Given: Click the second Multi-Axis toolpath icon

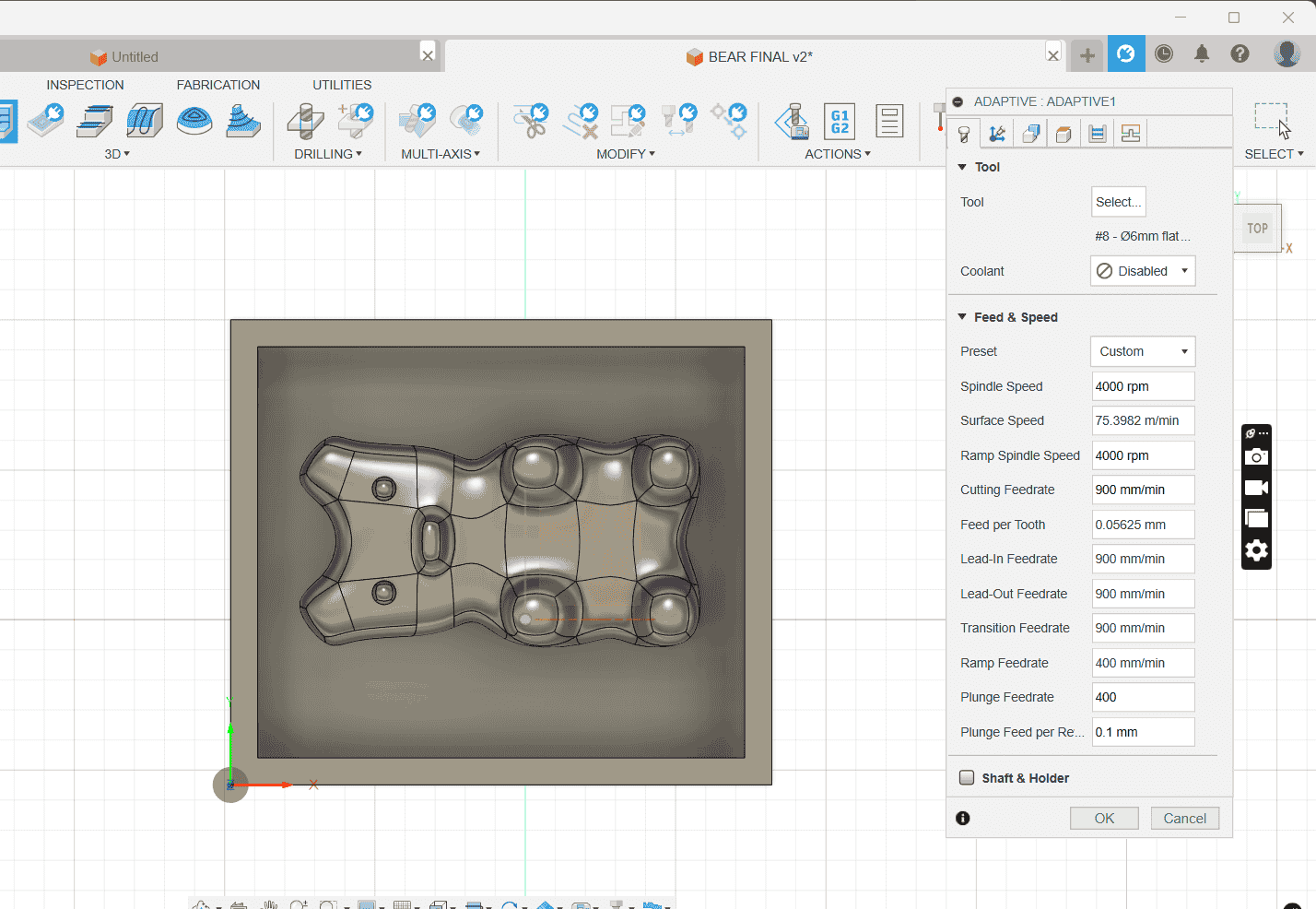Looking at the screenshot, I should click(x=466, y=121).
